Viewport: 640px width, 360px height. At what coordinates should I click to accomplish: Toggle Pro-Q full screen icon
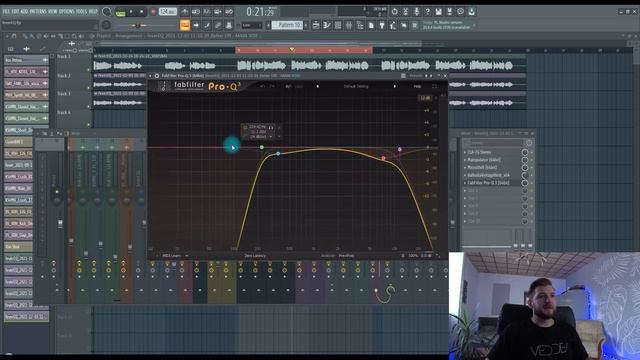click(x=434, y=87)
